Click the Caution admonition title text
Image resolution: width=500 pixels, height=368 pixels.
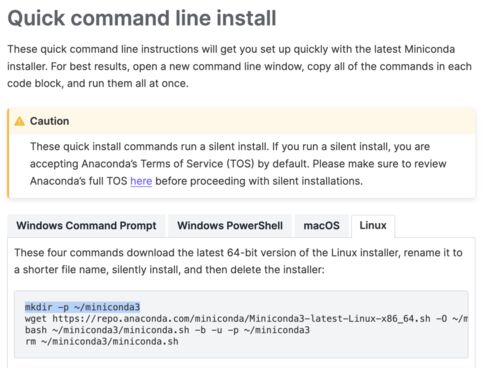(x=49, y=121)
